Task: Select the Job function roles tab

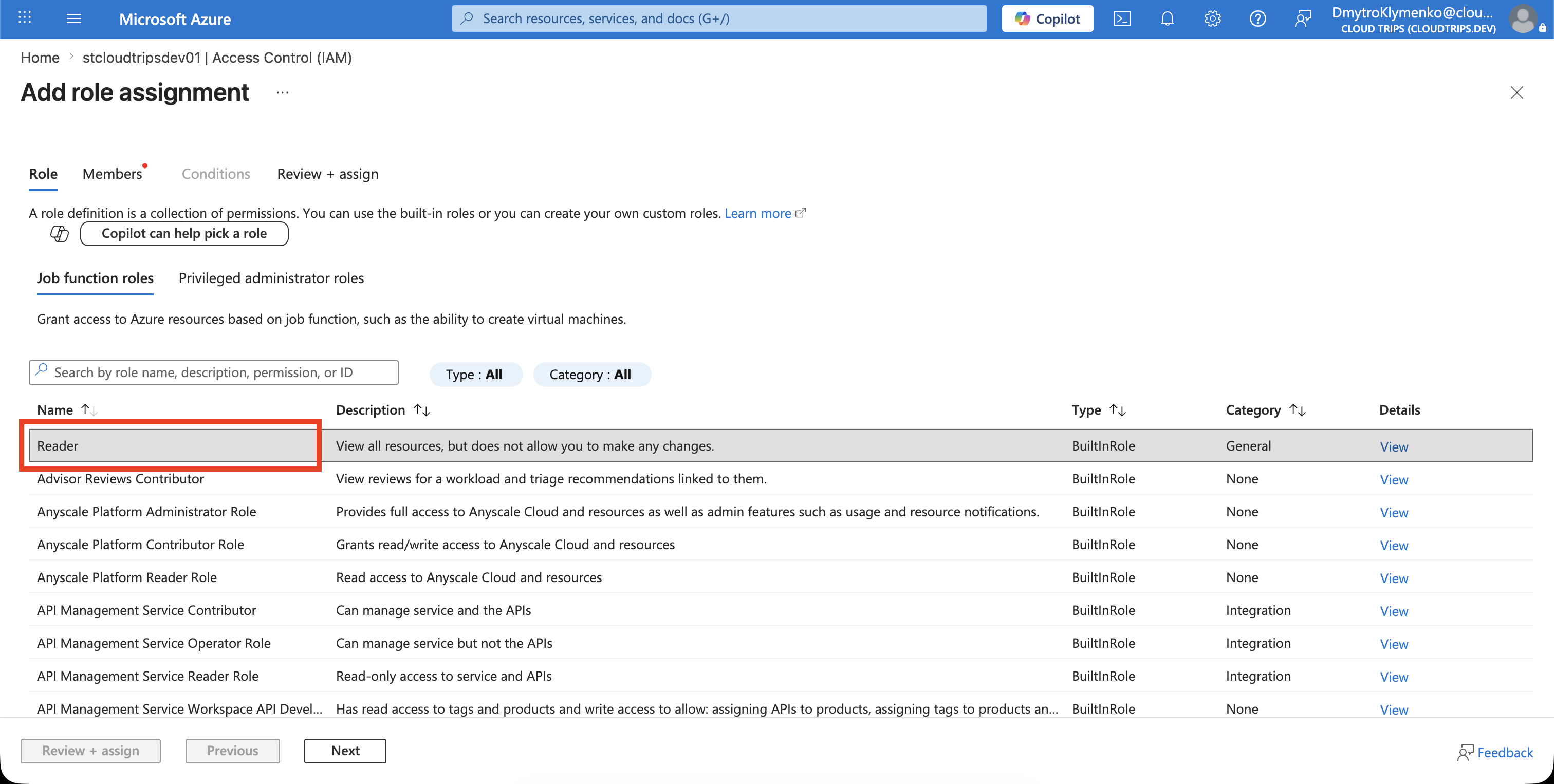Action: coord(95,278)
